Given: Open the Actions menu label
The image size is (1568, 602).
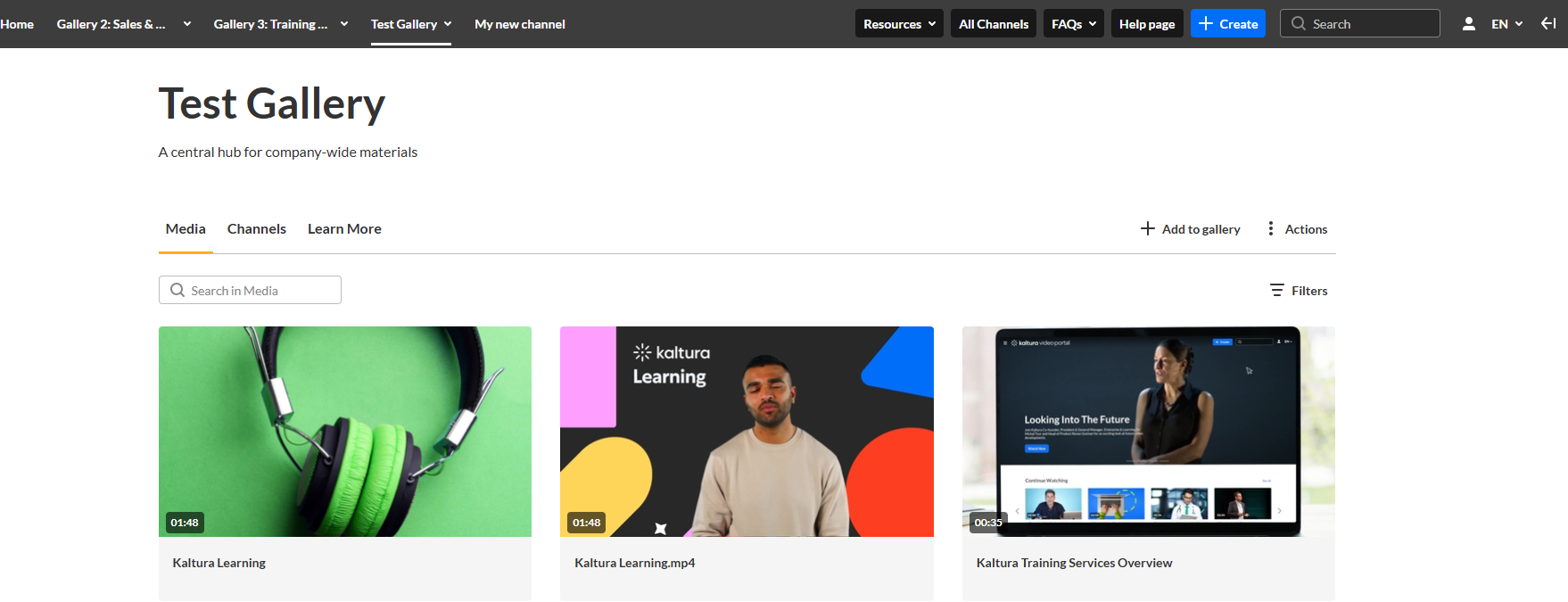Looking at the screenshot, I should (x=1306, y=229).
